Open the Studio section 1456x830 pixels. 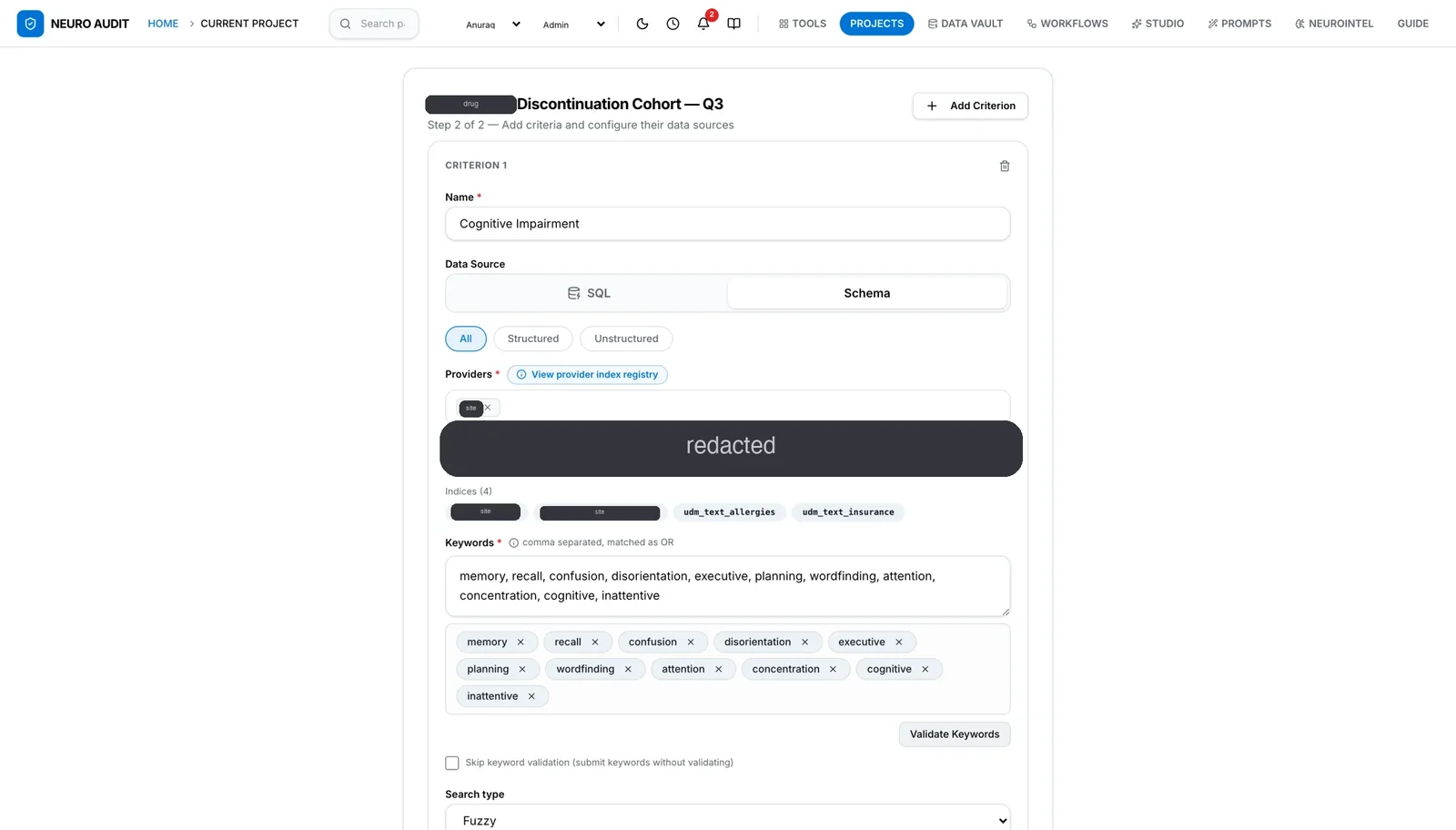click(1158, 24)
